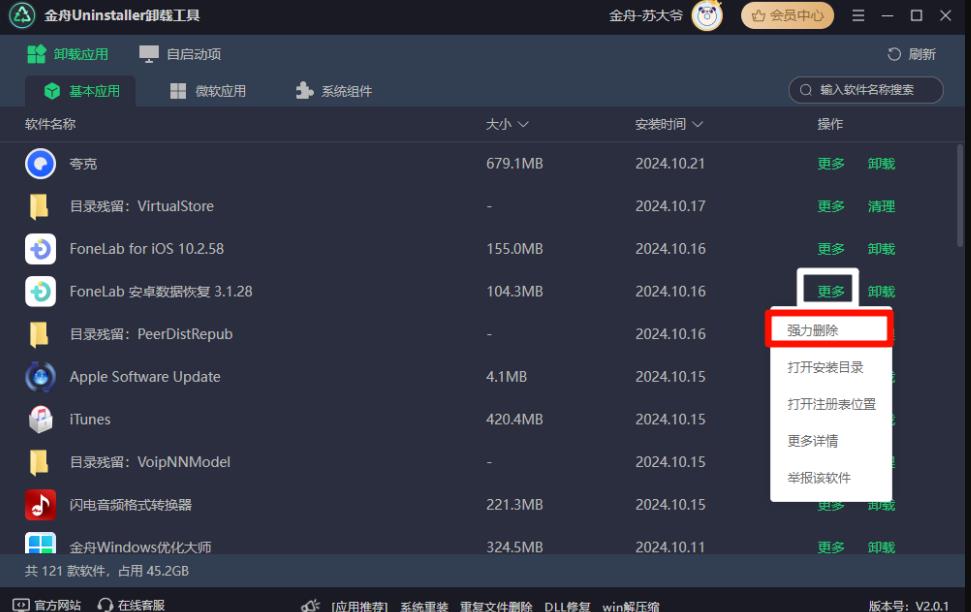The image size is (971, 612).
Task: Click the megaphone 应用推荐 icon
Action: (310, 605)
